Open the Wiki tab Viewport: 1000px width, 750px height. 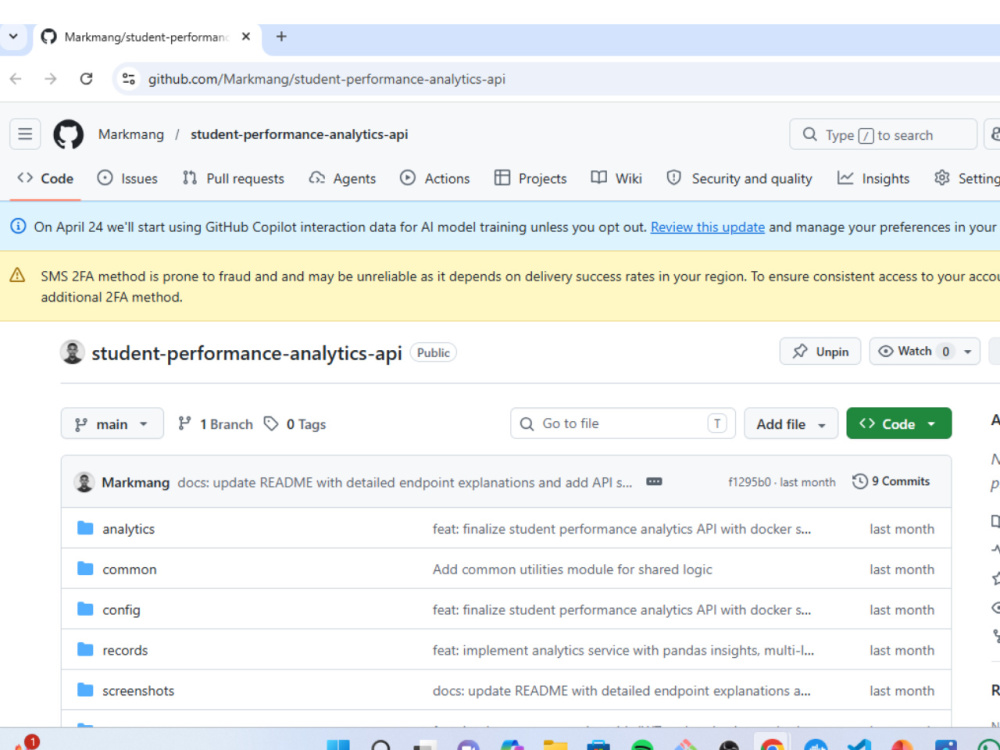[x=617, y=179]
